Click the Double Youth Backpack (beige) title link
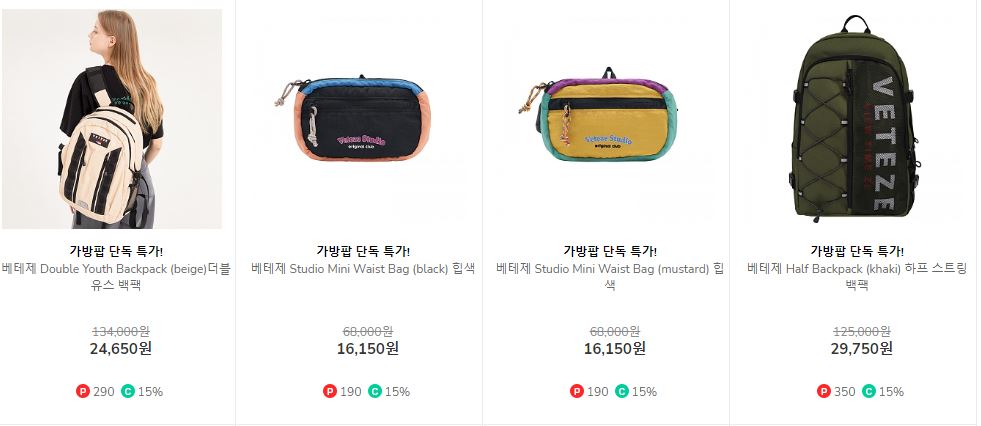 pyautogui.click(x=116, y=277)
